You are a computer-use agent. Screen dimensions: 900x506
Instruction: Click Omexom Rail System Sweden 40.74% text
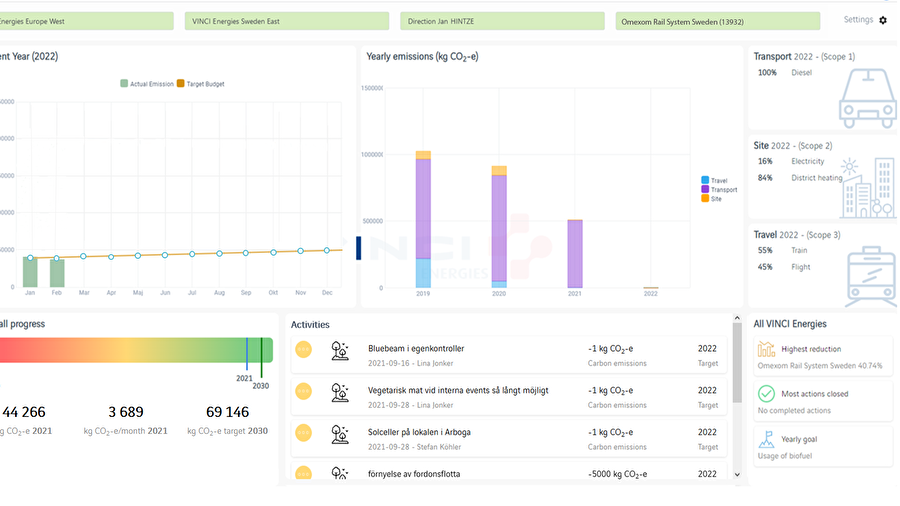(x=820, y=365)
